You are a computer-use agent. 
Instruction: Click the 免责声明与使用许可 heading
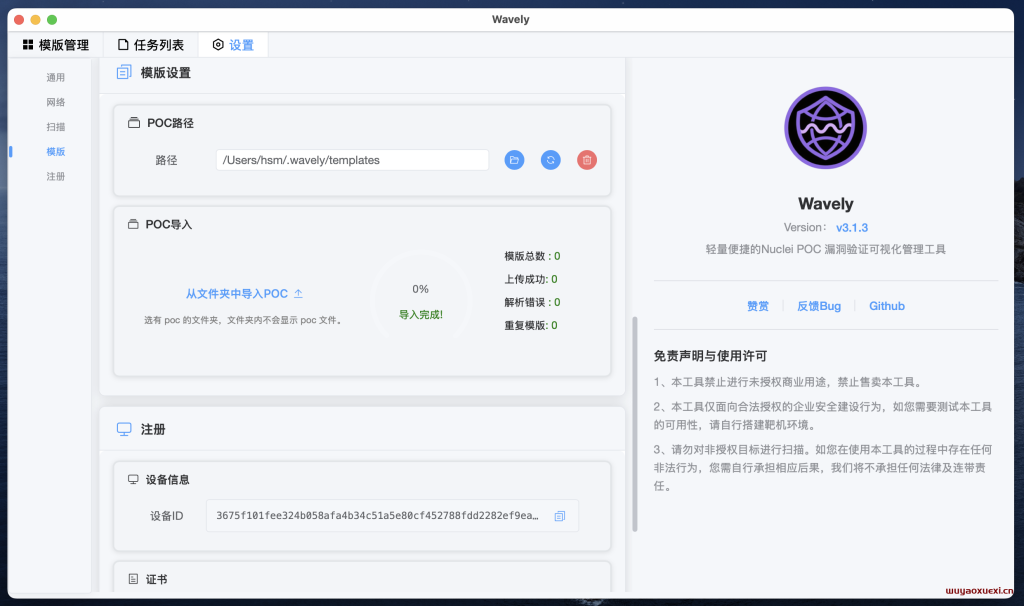click(710, 356)
